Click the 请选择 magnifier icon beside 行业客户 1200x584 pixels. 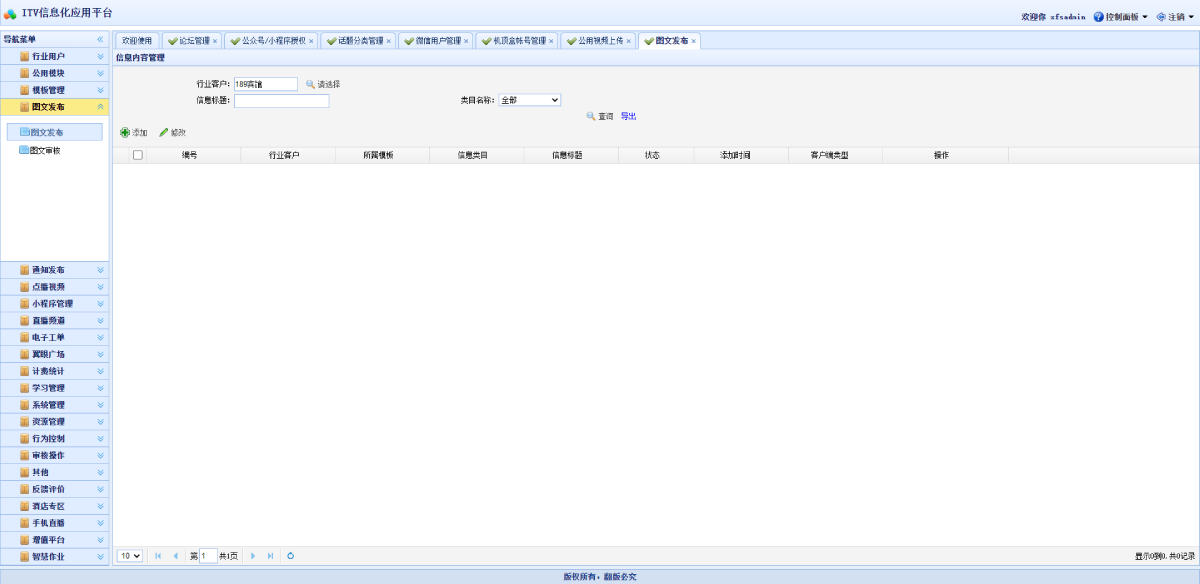pyautogui.click(x=311, y=85)
